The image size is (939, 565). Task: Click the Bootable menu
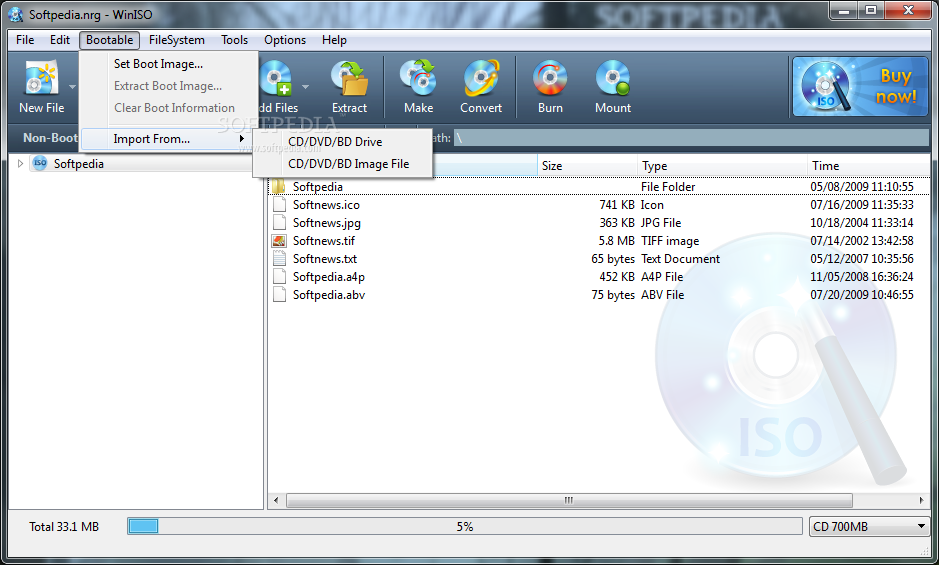(110, 40)
